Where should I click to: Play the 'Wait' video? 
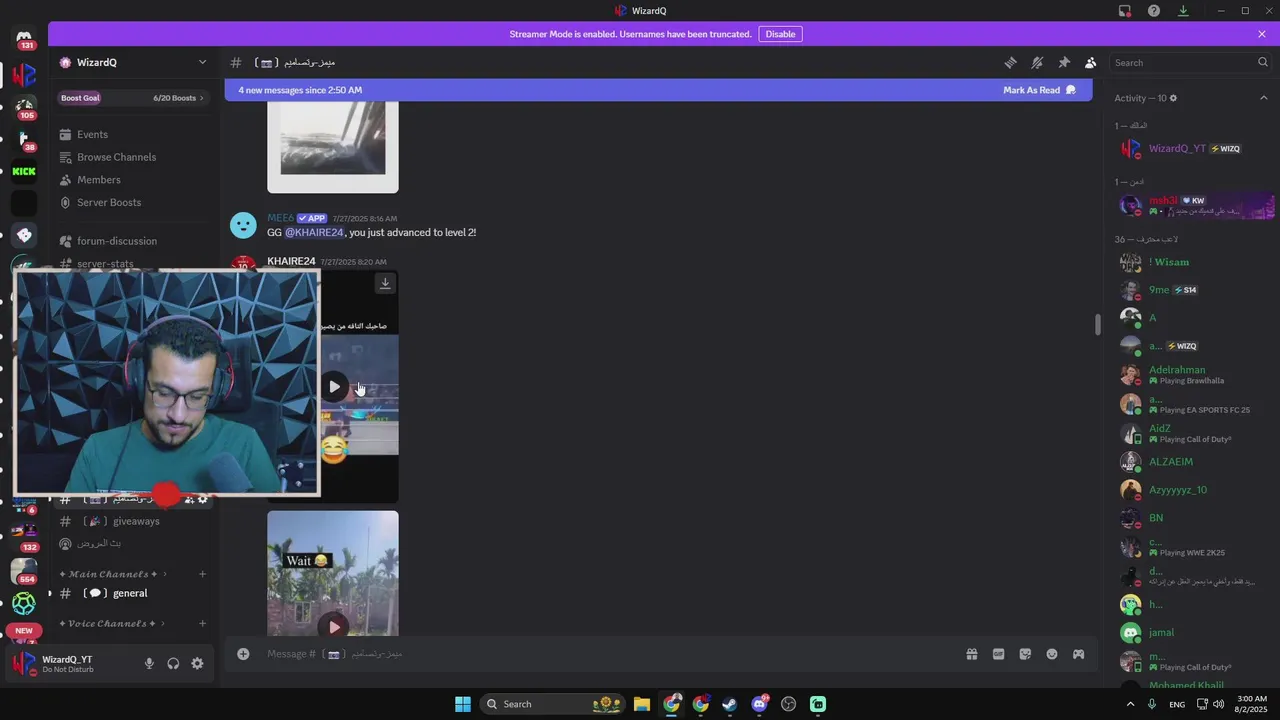[334, 627]
